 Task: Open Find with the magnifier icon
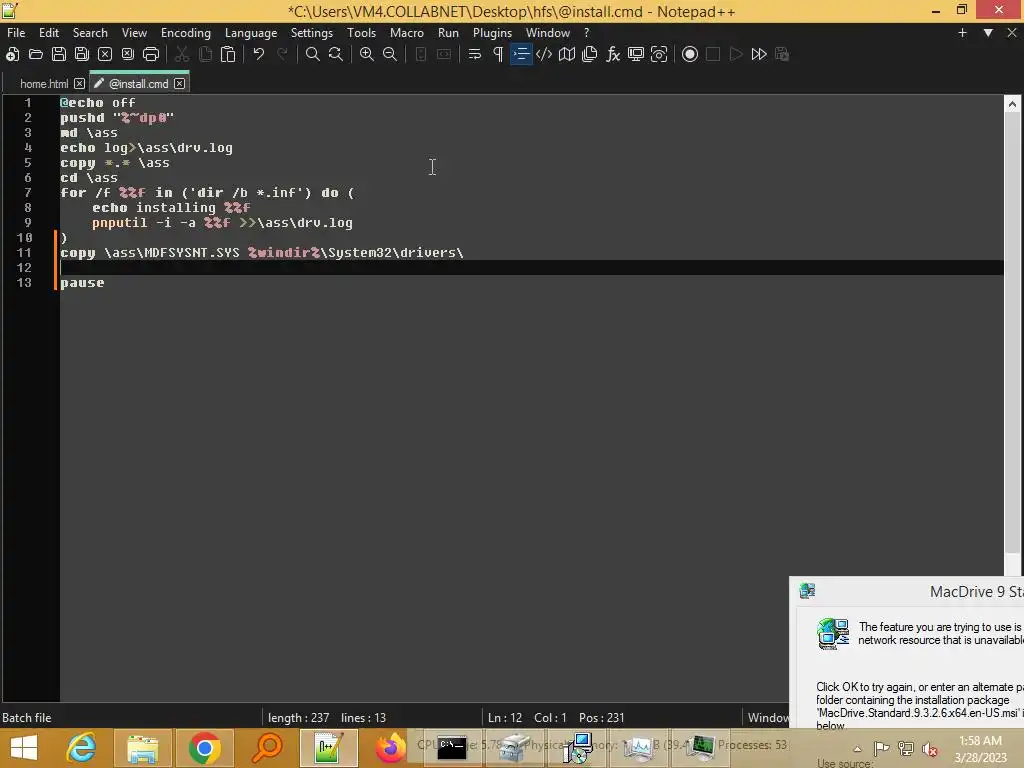coord(313,54)
